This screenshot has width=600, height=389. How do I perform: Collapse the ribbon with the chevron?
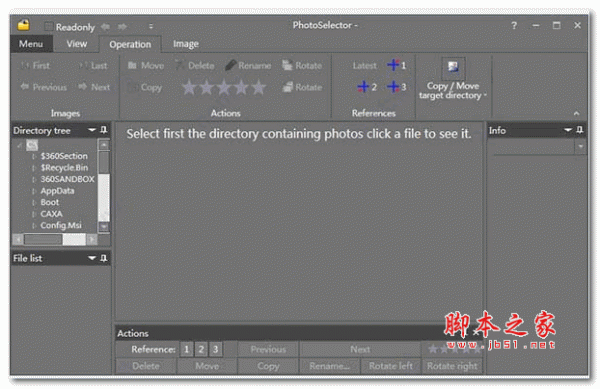[576, 113]
